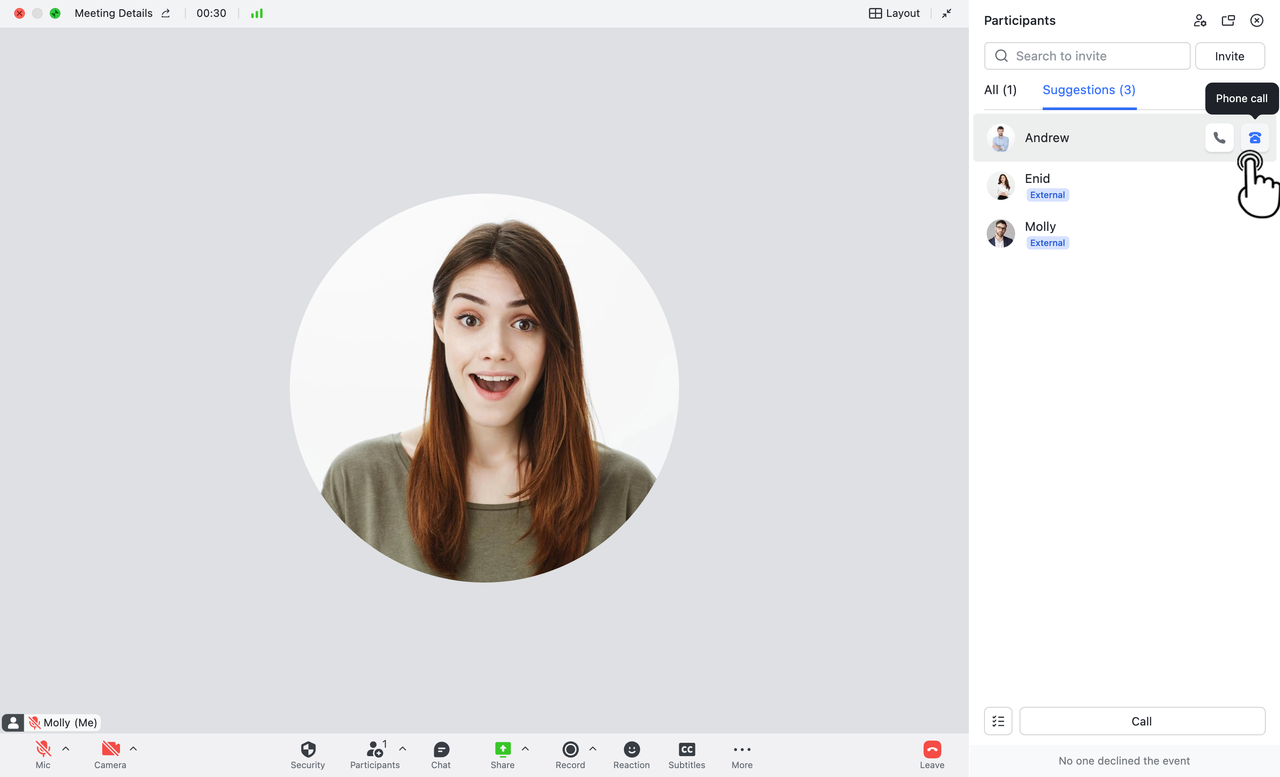Click the person icon beside Molly (Me)
Viewport: 1280px width, 777px height.
tap(13, 723)
